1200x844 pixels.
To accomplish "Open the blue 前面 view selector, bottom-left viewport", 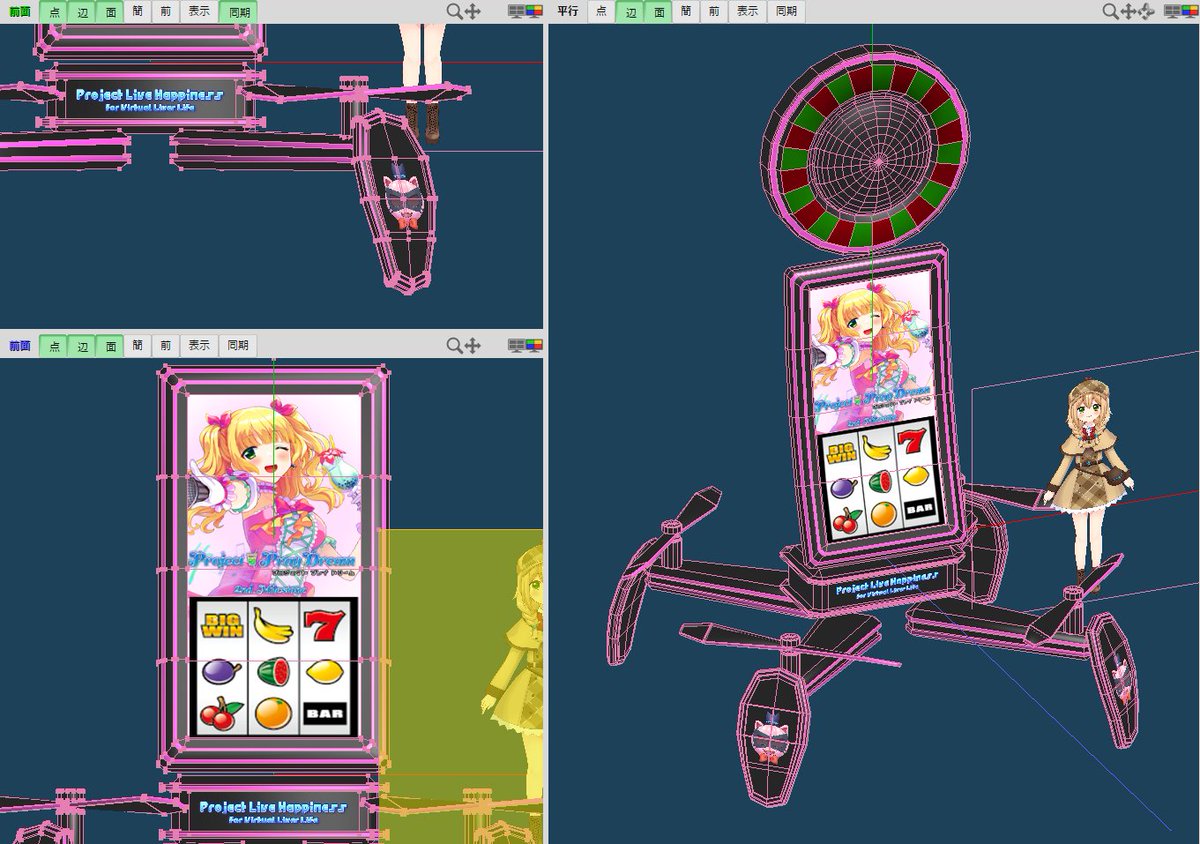I will pos(20,346).
